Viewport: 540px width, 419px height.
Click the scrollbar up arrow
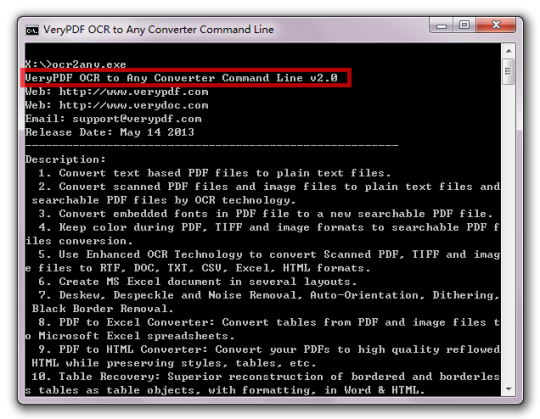tap(508, 51)
